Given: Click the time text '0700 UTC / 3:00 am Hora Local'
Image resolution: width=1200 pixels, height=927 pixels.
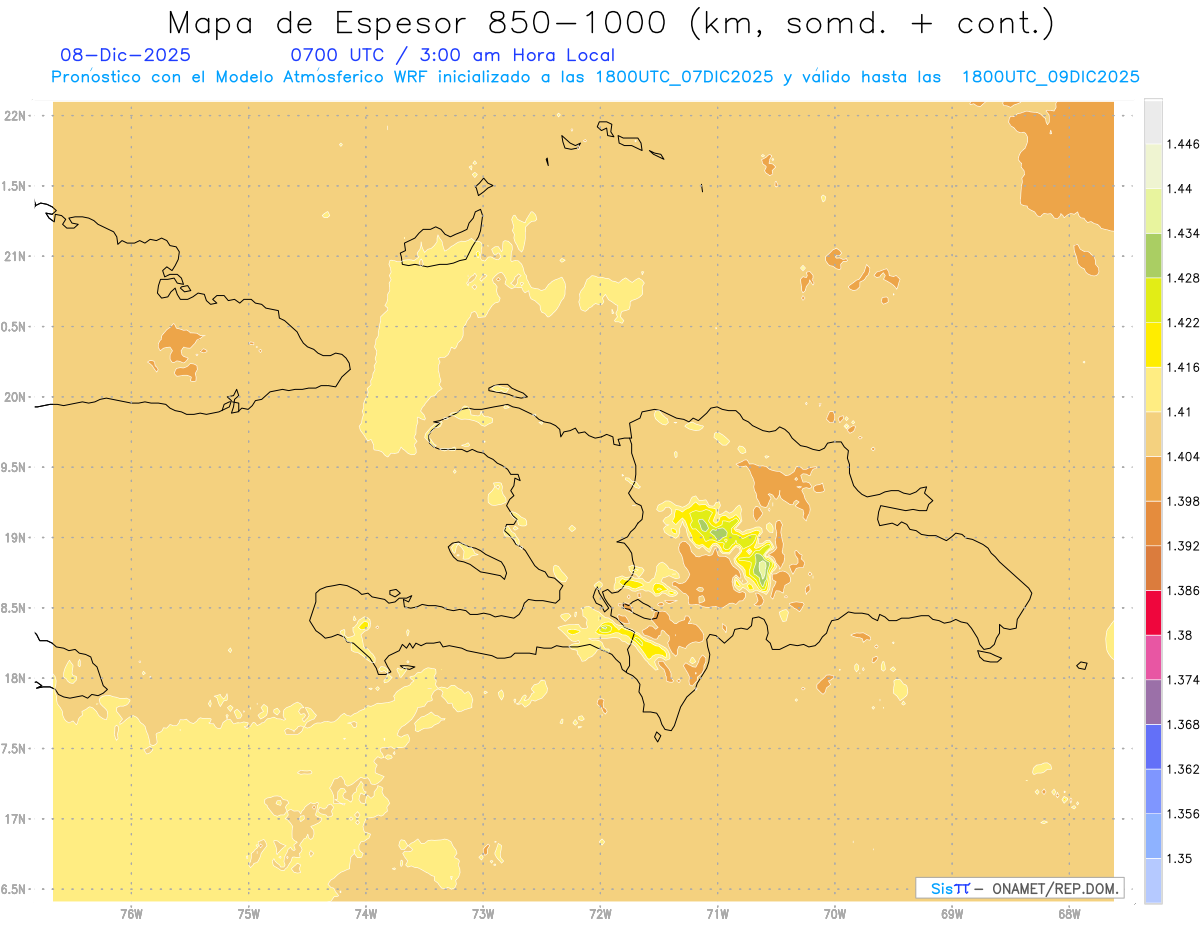Looking at the screenshot, I should [x=453, y=55].
